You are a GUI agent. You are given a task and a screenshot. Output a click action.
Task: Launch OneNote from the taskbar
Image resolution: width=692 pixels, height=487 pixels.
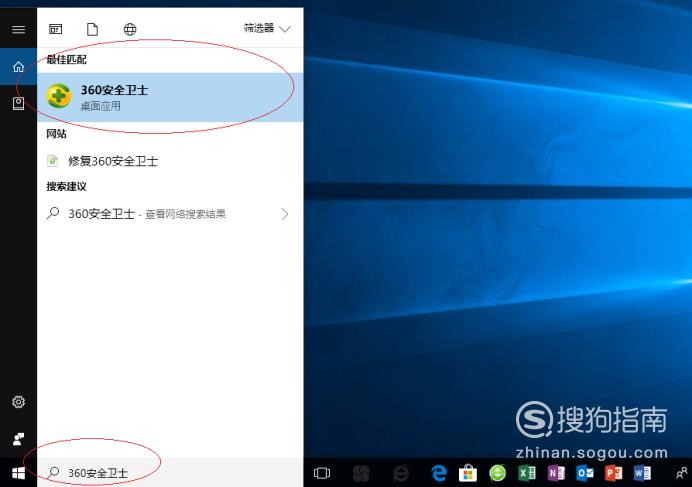[x=556, y=473]
